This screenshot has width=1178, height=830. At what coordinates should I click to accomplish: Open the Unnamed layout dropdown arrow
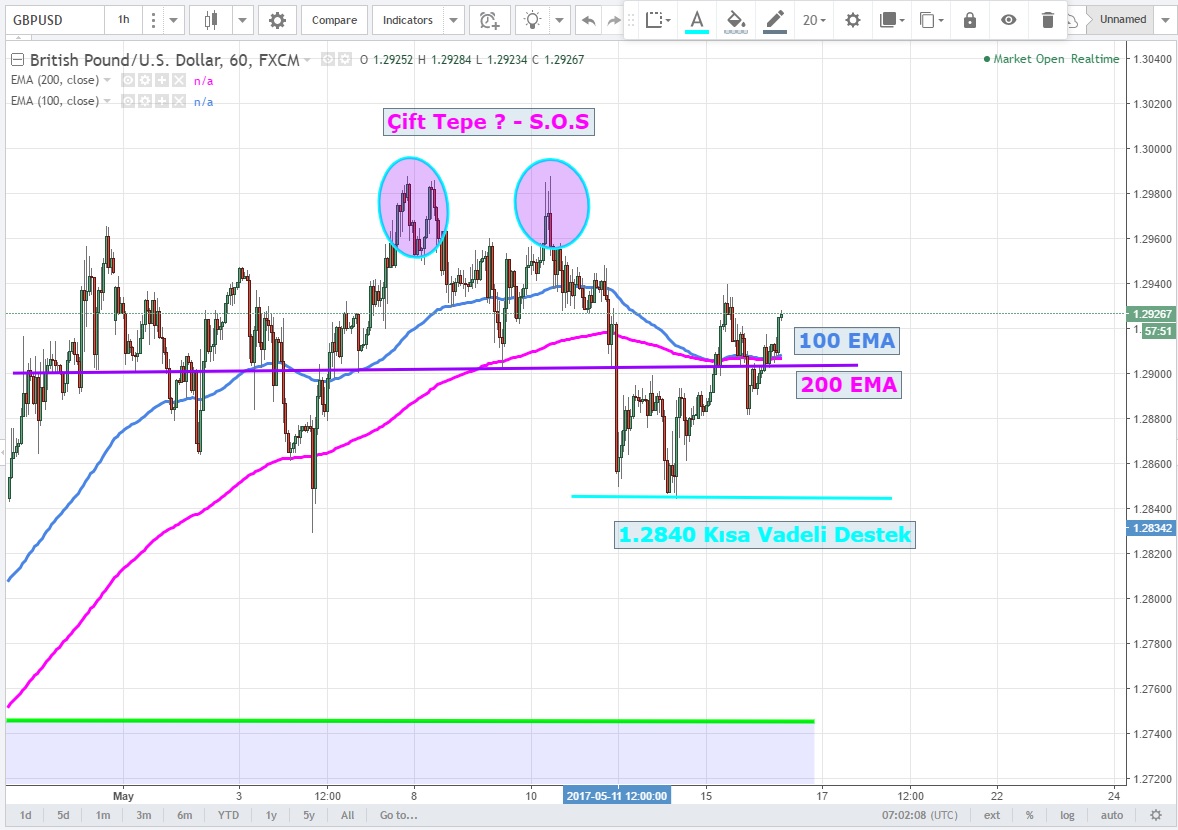pyautogui.click(x=1163, y=20)
